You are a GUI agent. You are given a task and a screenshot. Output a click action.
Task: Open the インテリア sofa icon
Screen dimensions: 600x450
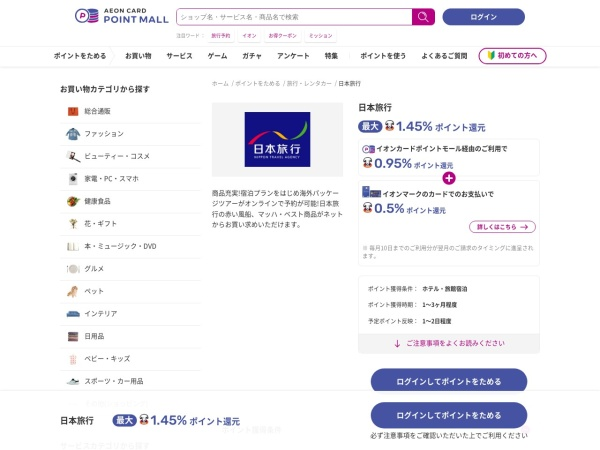[x=73, y=314]
